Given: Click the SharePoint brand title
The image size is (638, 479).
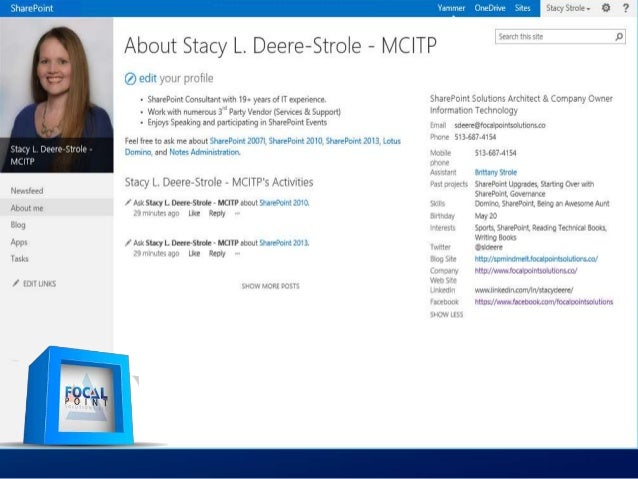Looking at the screenshot, I should [32, 8].
